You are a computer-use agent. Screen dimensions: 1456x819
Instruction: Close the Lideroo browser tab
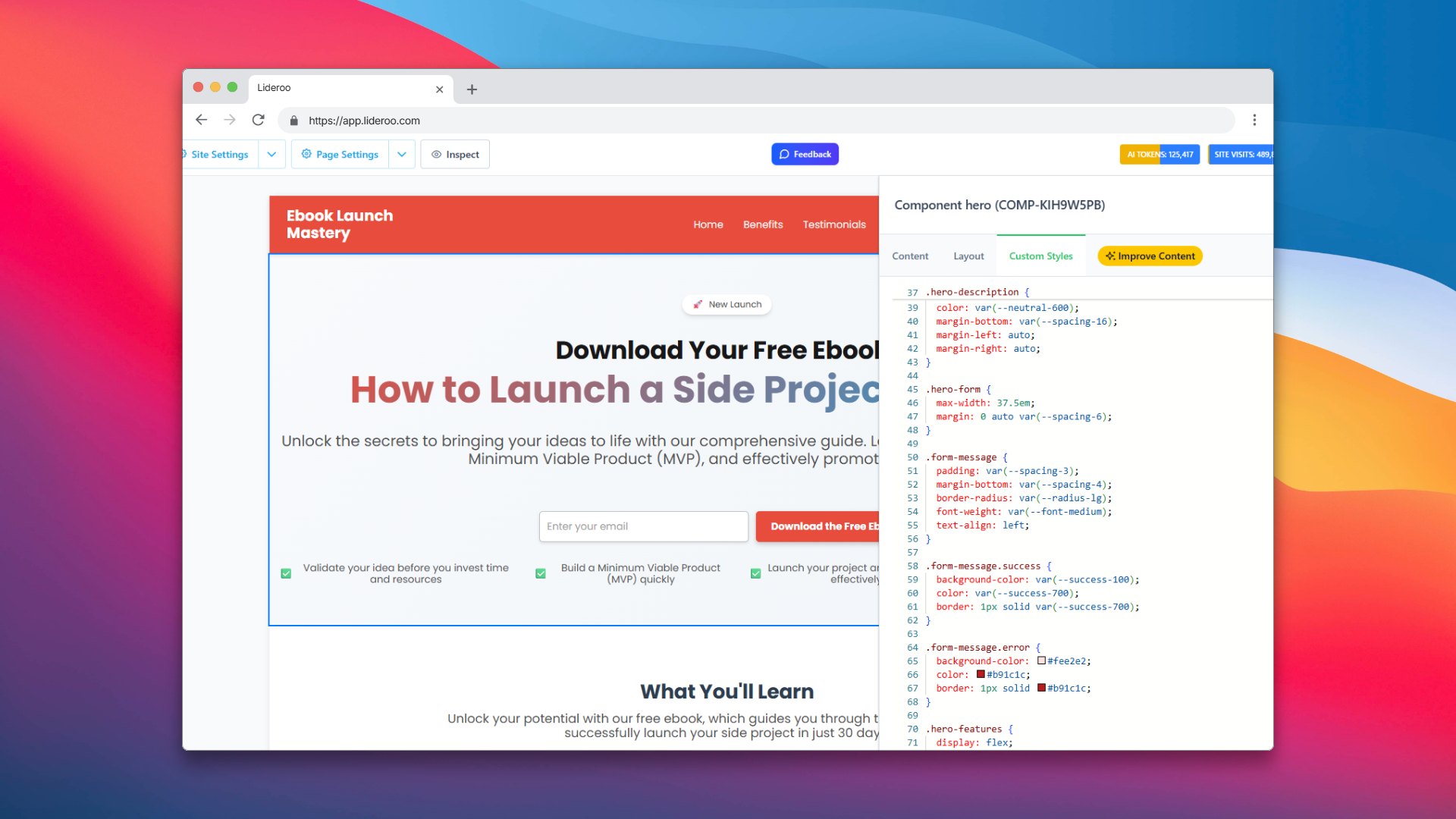click(439, 89)
